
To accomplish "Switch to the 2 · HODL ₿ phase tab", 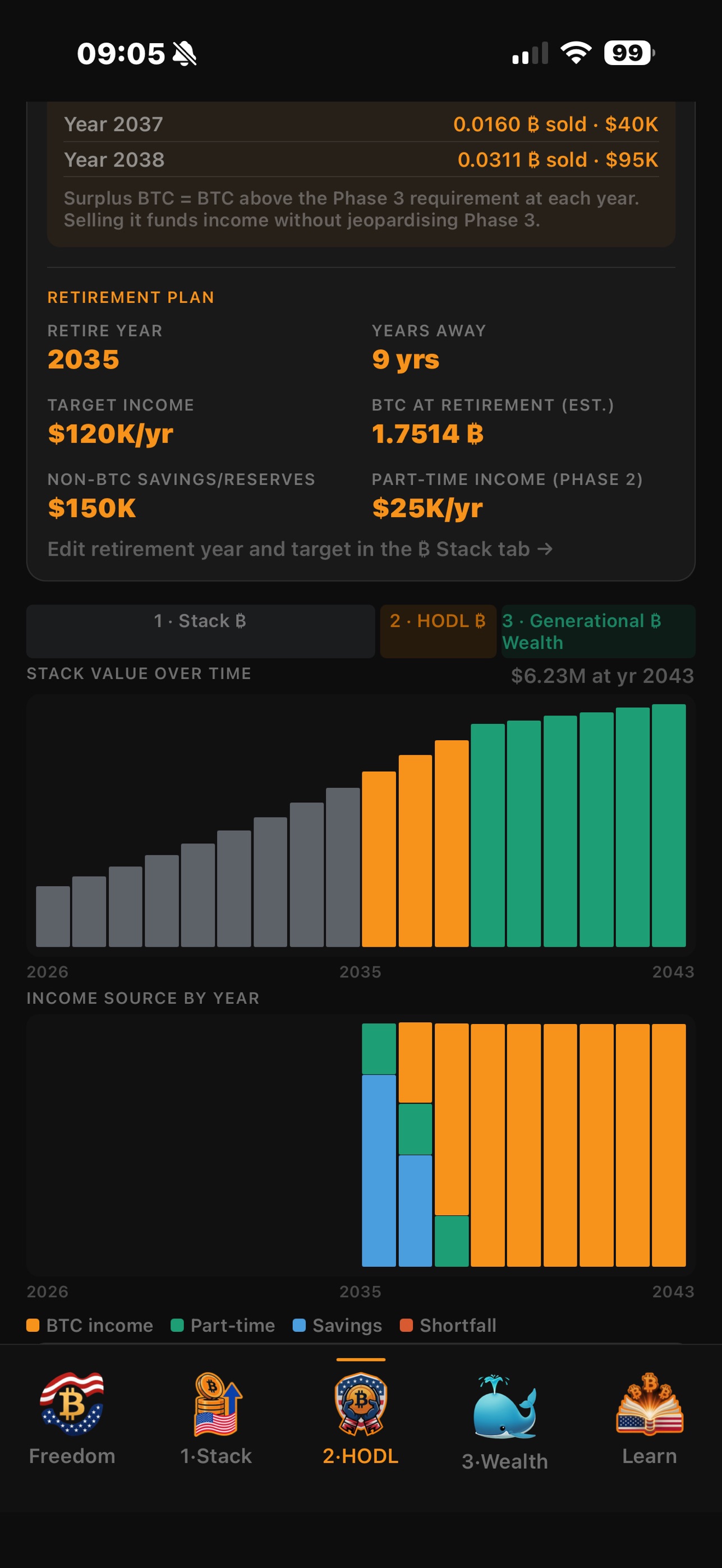I will tap(438, 630).
